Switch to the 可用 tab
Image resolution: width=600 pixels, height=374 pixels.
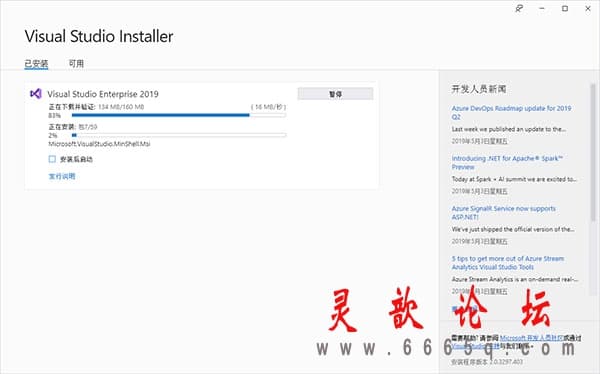(x=76, y=64)
